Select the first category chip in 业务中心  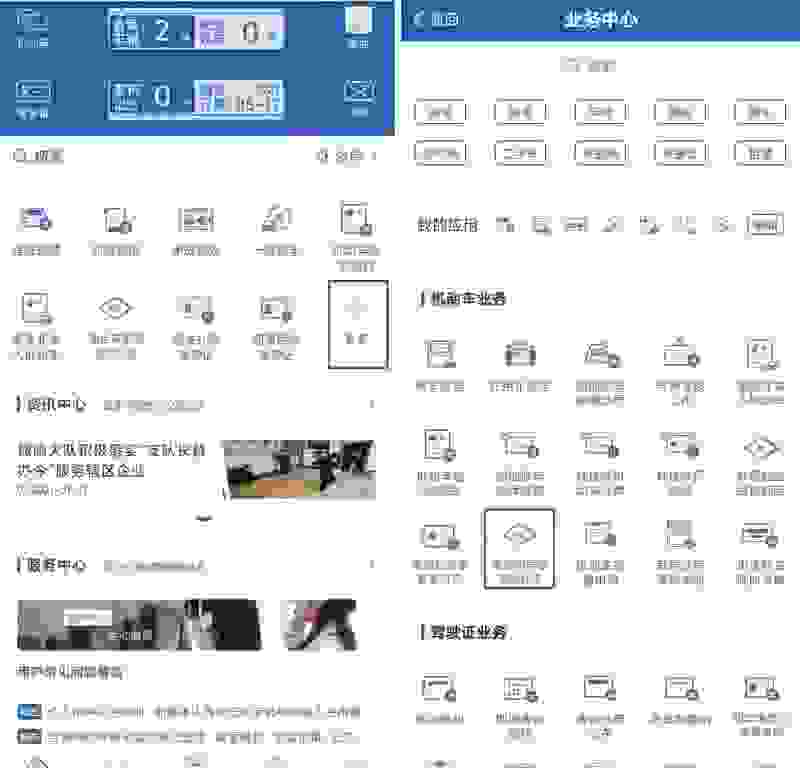point(439,112)
